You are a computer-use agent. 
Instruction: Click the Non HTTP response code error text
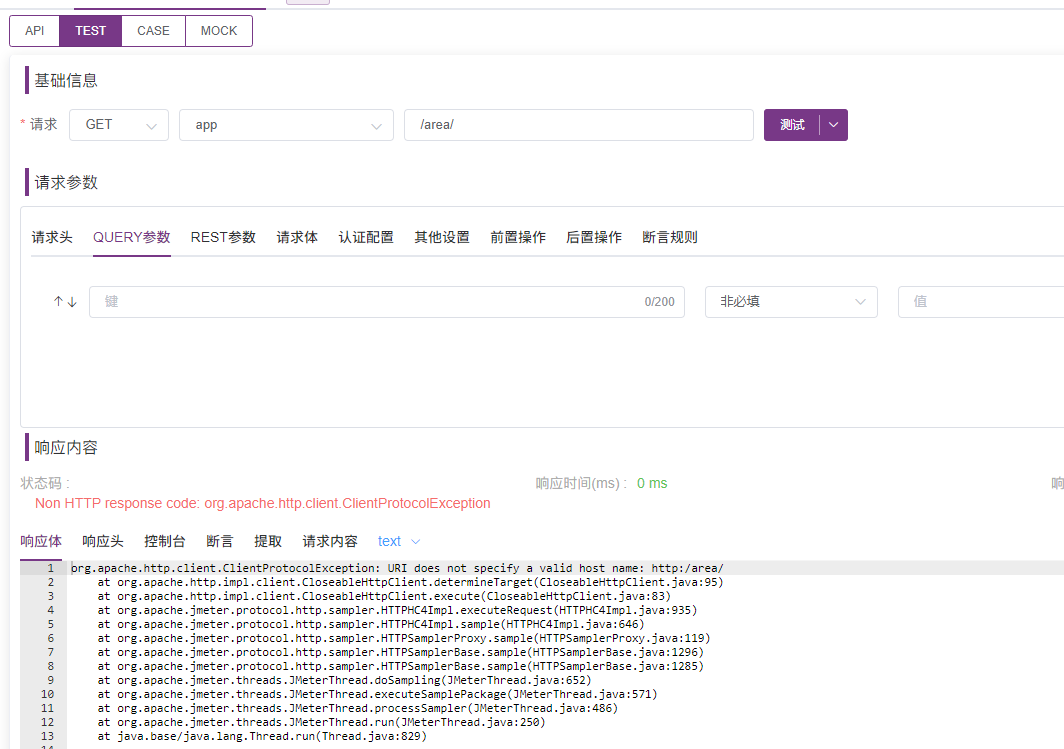tap(263, 503)
